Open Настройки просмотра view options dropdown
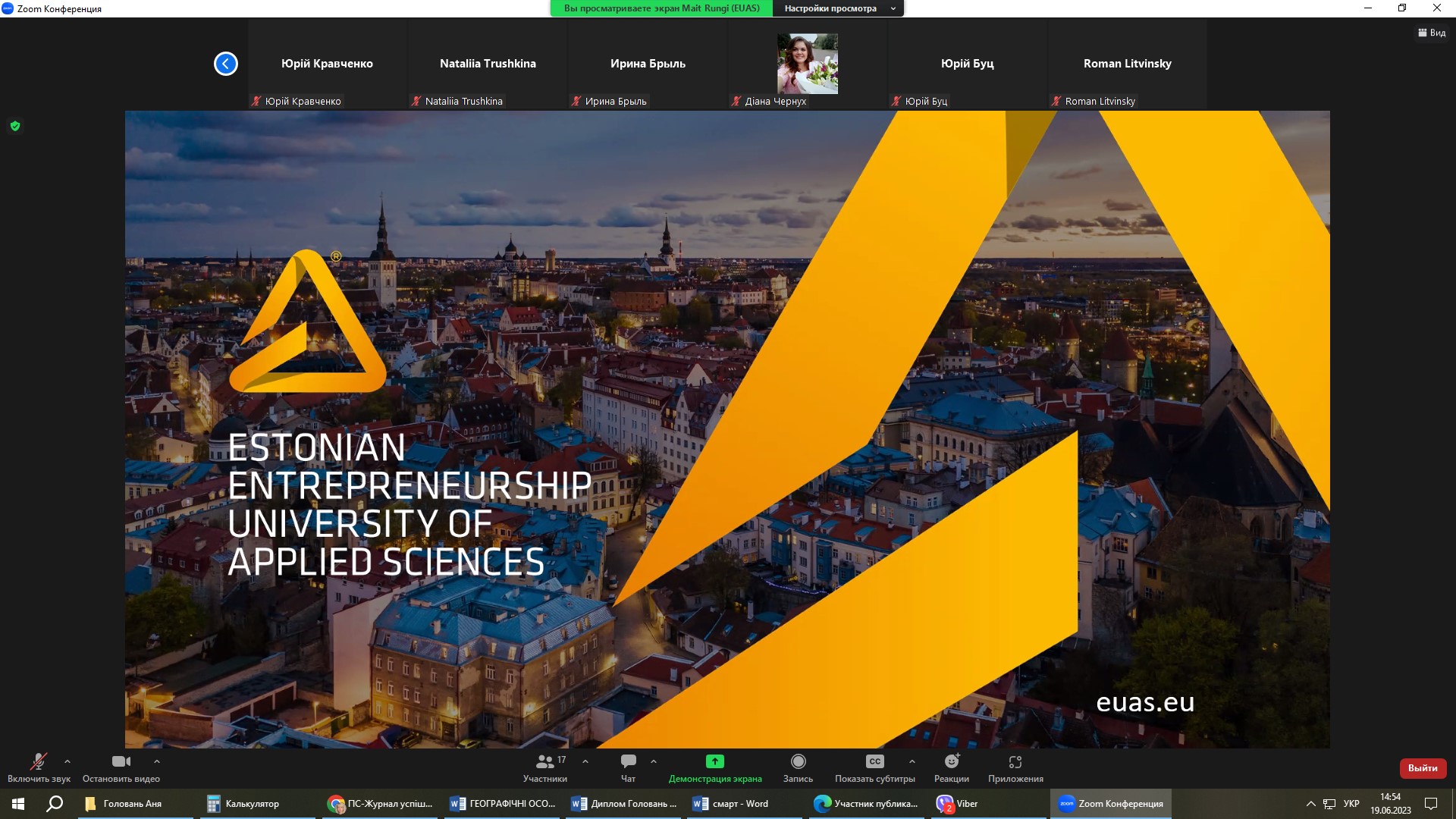Image resolution: width=1456 pixels, height=819 pixels. pos(839,8)
